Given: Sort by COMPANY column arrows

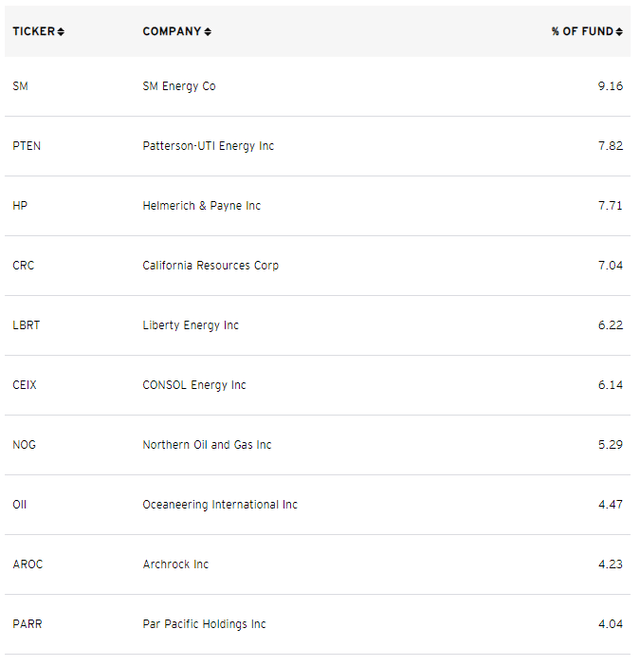Looking at the screenshot, I should click(208, 32).
